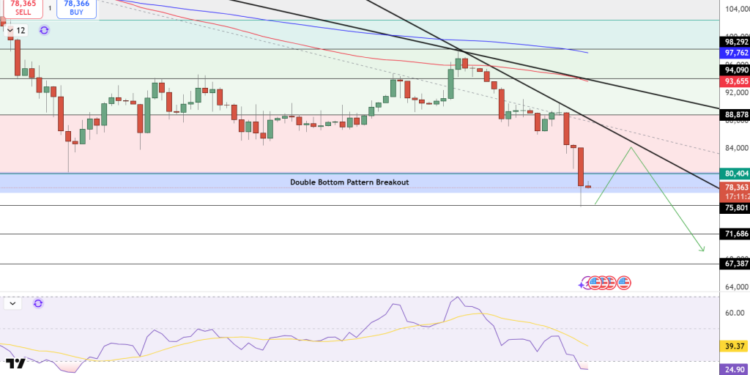Expand the RSI pane legend chevron

click(12, 303)
